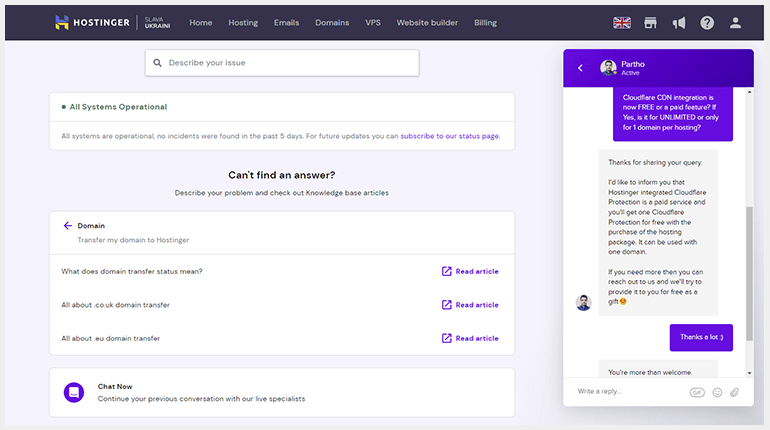Open the Hosting menu
Viewport: 770px width, 430px height.
tap(243, 23)
